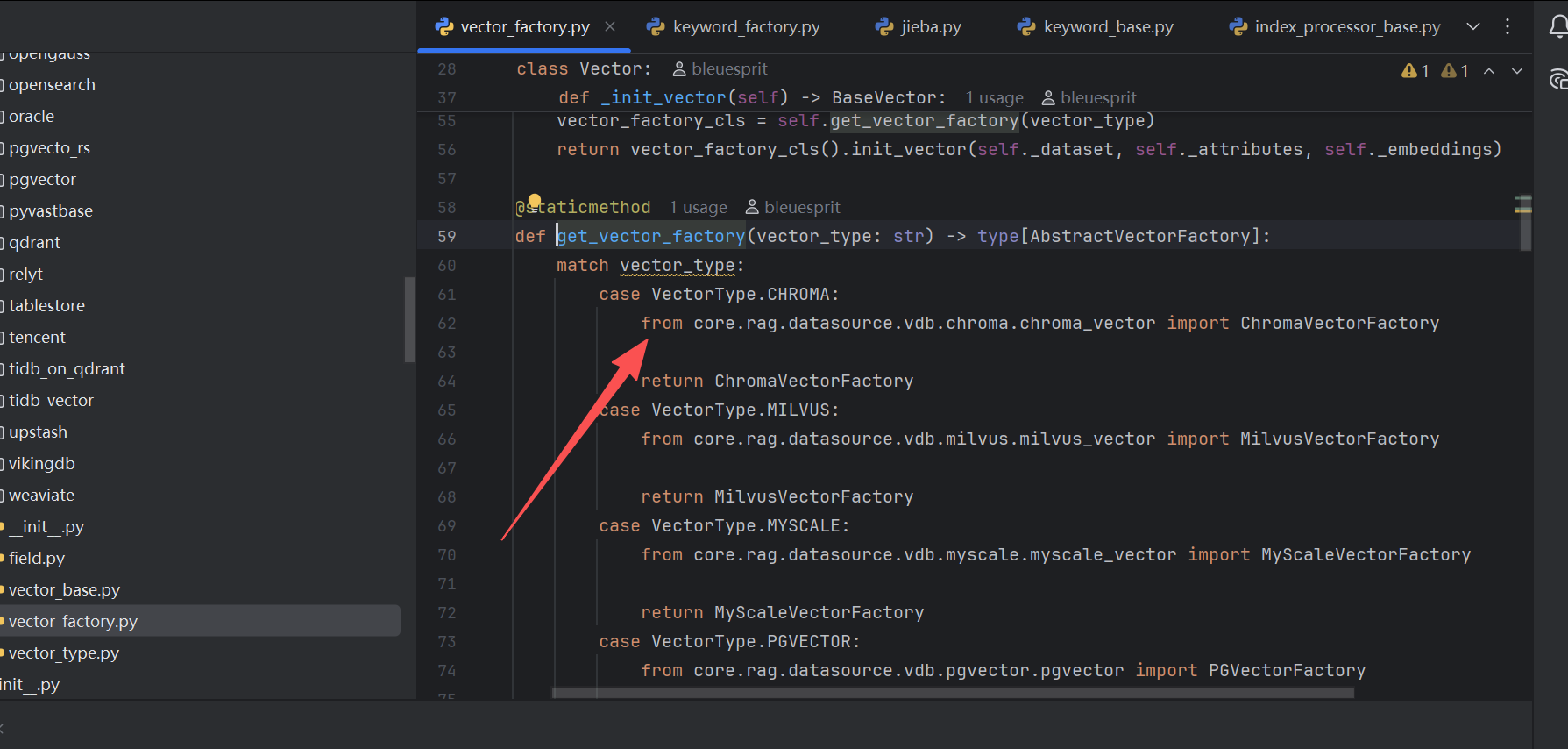The width and height of the screenshot is (1568, 749).
Task: Select the oracle folder
Action: [x=32, y=117]
